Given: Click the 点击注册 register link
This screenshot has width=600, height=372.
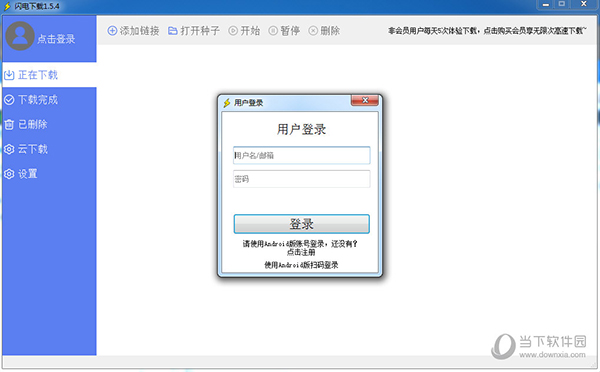Looking at the screenshot, I should click(x=301, y=252).
